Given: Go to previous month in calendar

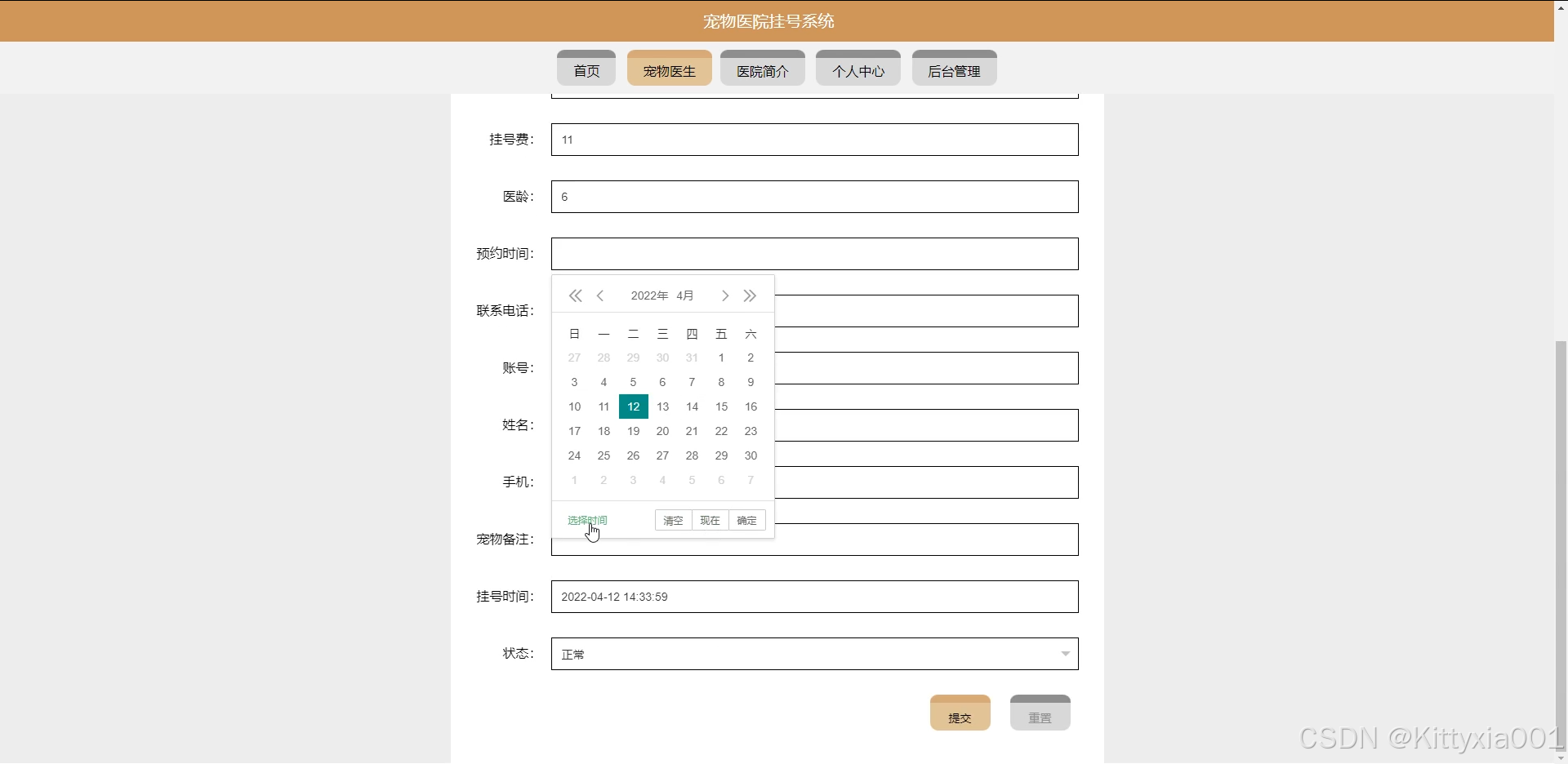Looking at the screenshot, I should pyautogui.click(x=600, y=295).
